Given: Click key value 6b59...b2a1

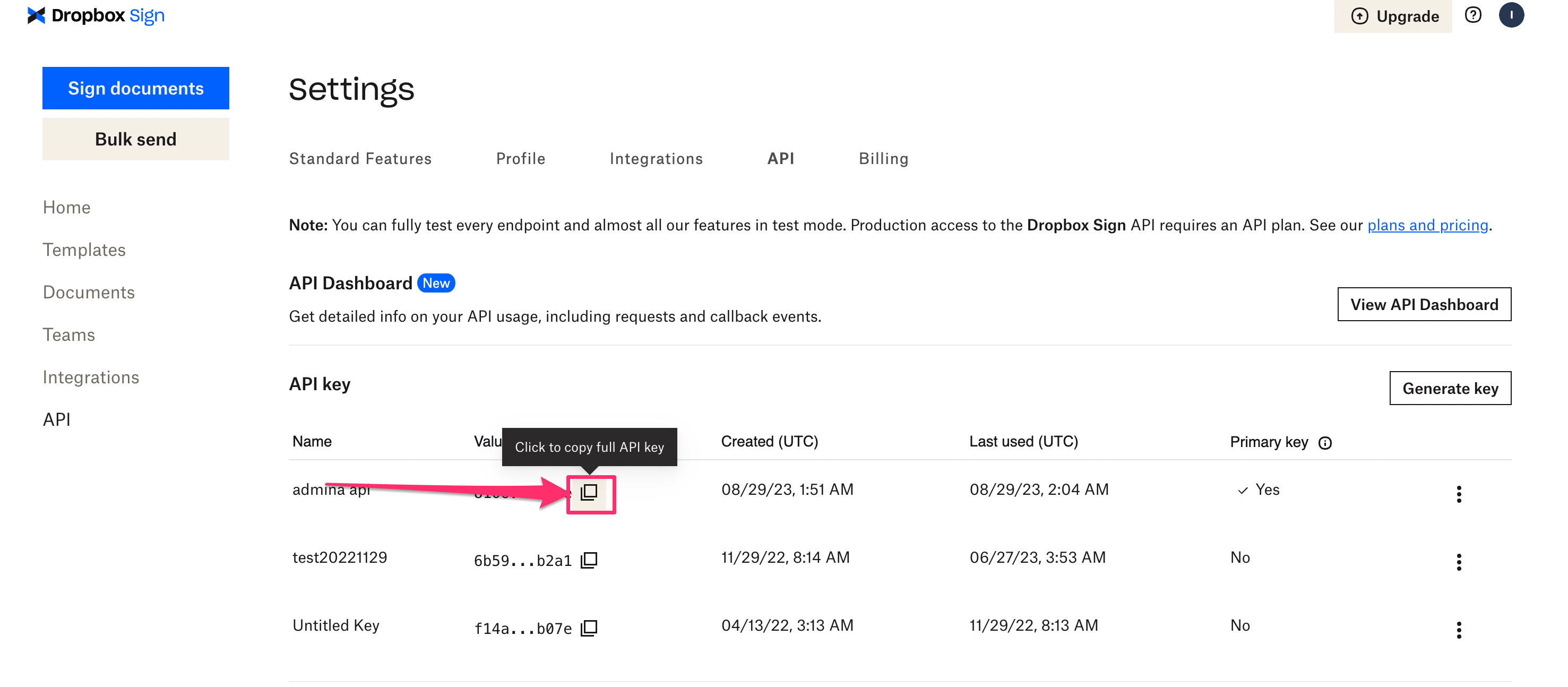Looking at the screenshot, I should (x=523, y=561).
